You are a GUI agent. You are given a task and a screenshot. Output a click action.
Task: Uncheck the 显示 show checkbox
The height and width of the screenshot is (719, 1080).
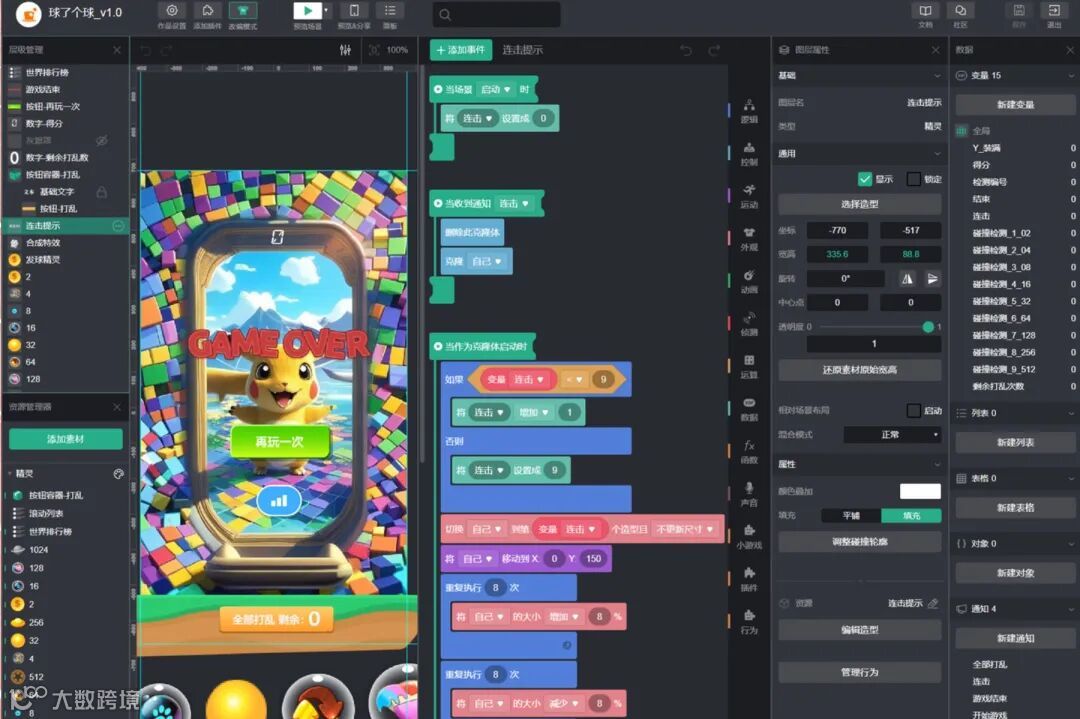[x=865, y=179]
